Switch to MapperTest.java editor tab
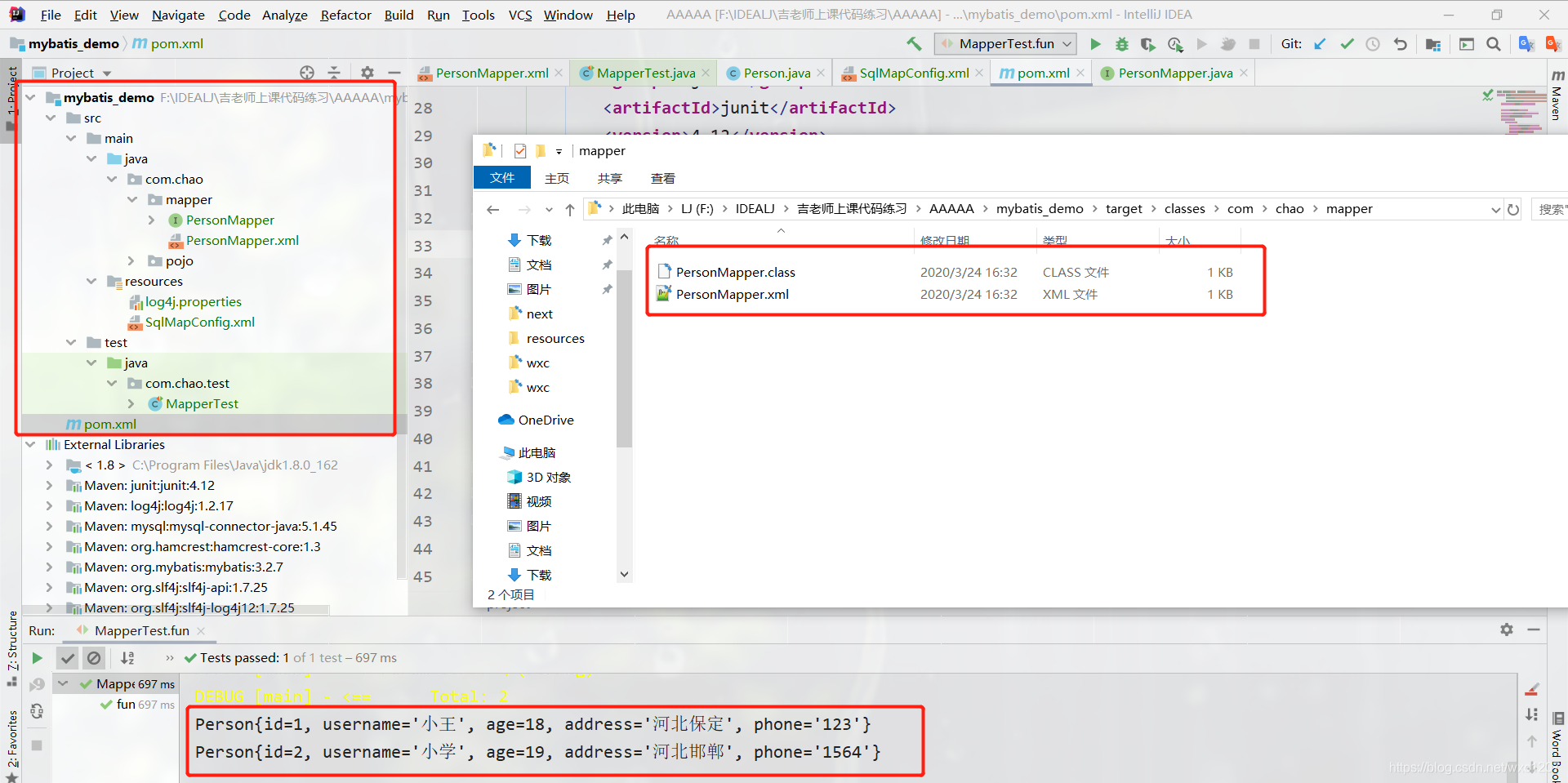1568x783 pixels. [x=645, y=73]
